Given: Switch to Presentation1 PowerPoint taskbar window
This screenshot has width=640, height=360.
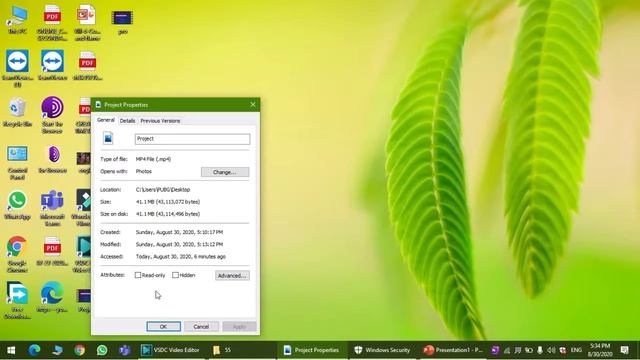Looking at the screenshot, I should pyautogui.click(x=452, y=350).
